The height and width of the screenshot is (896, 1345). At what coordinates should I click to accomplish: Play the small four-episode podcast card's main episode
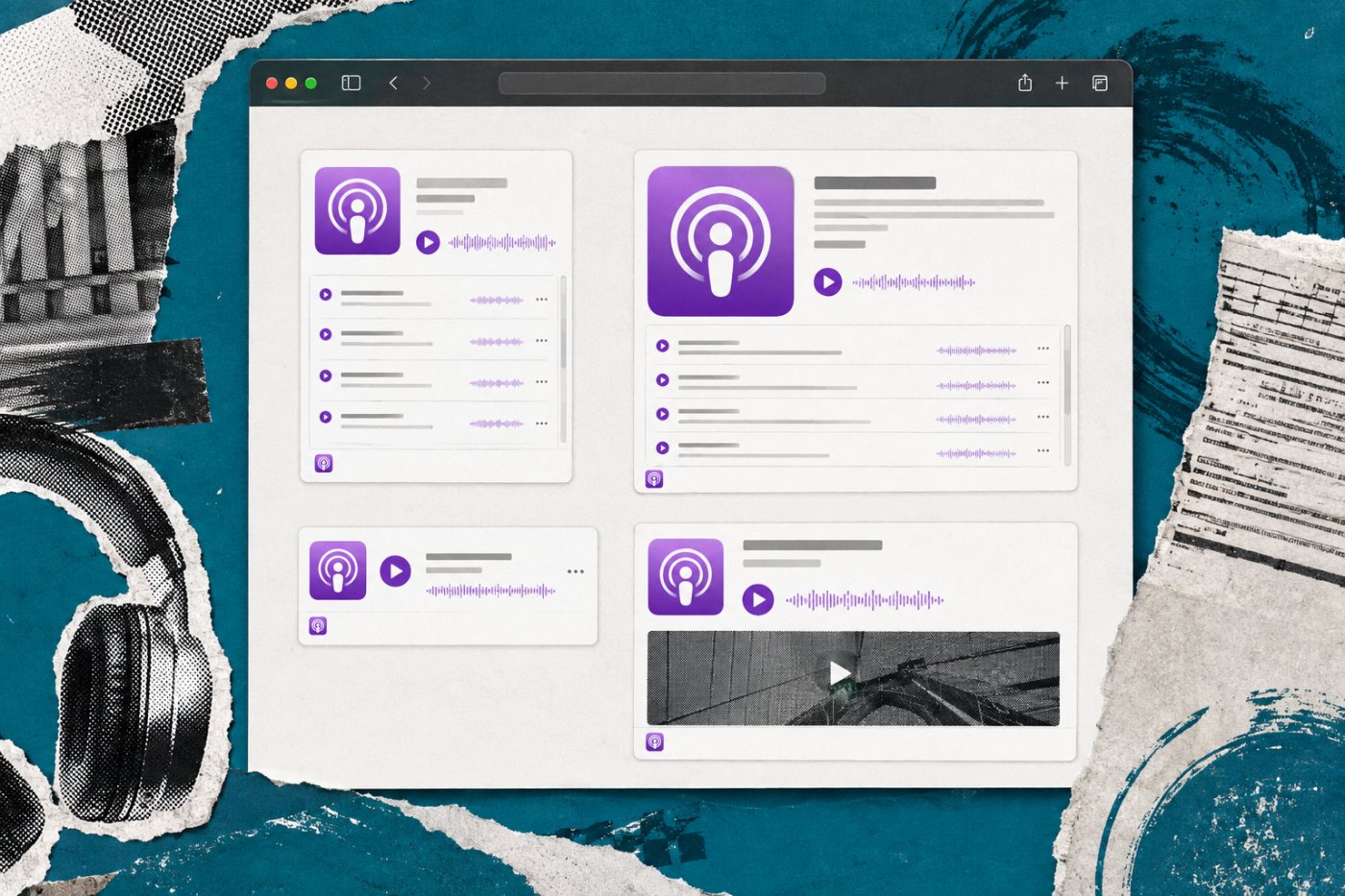pos(428,242)
